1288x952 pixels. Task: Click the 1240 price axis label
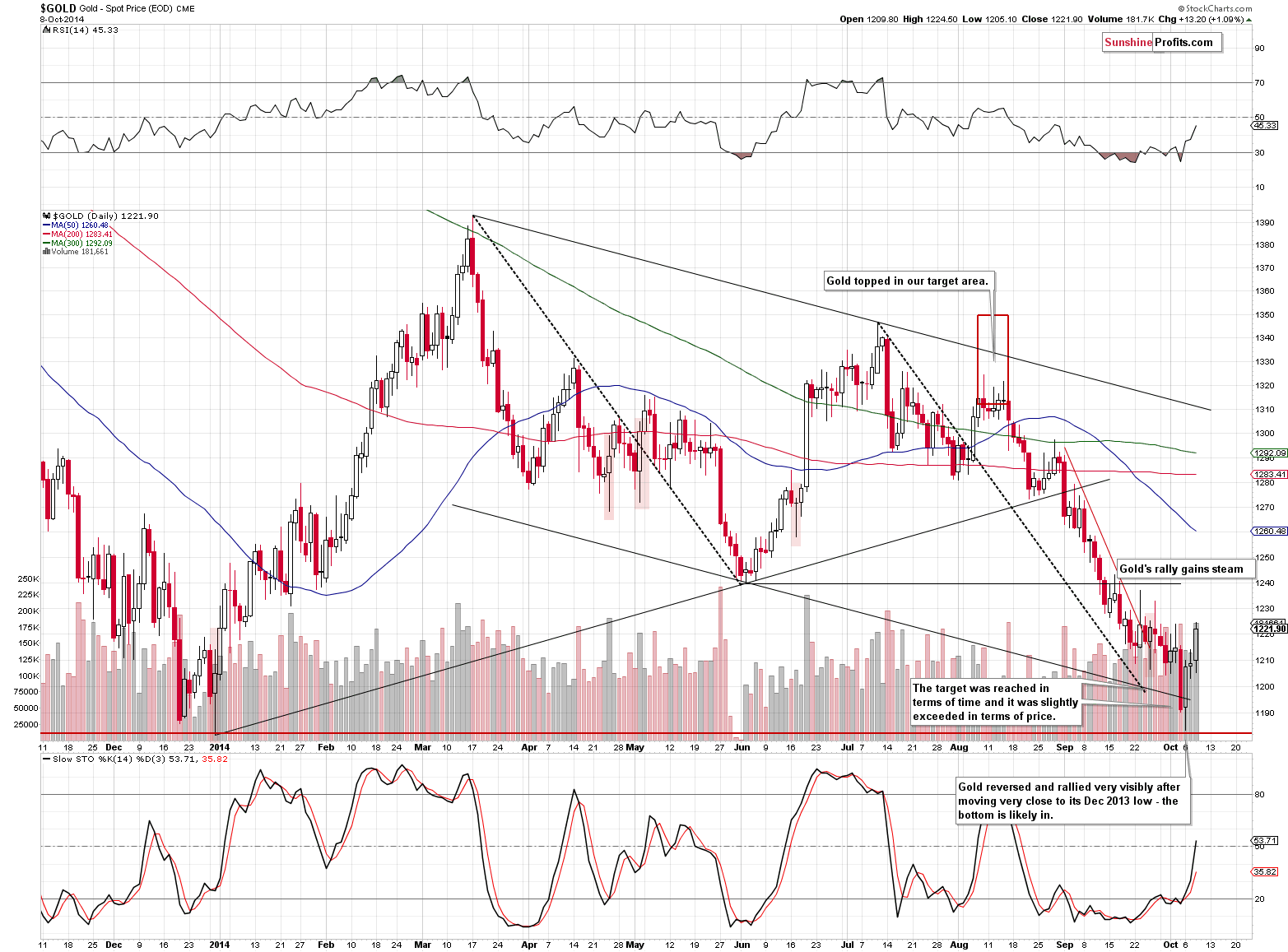point(1265,583)
